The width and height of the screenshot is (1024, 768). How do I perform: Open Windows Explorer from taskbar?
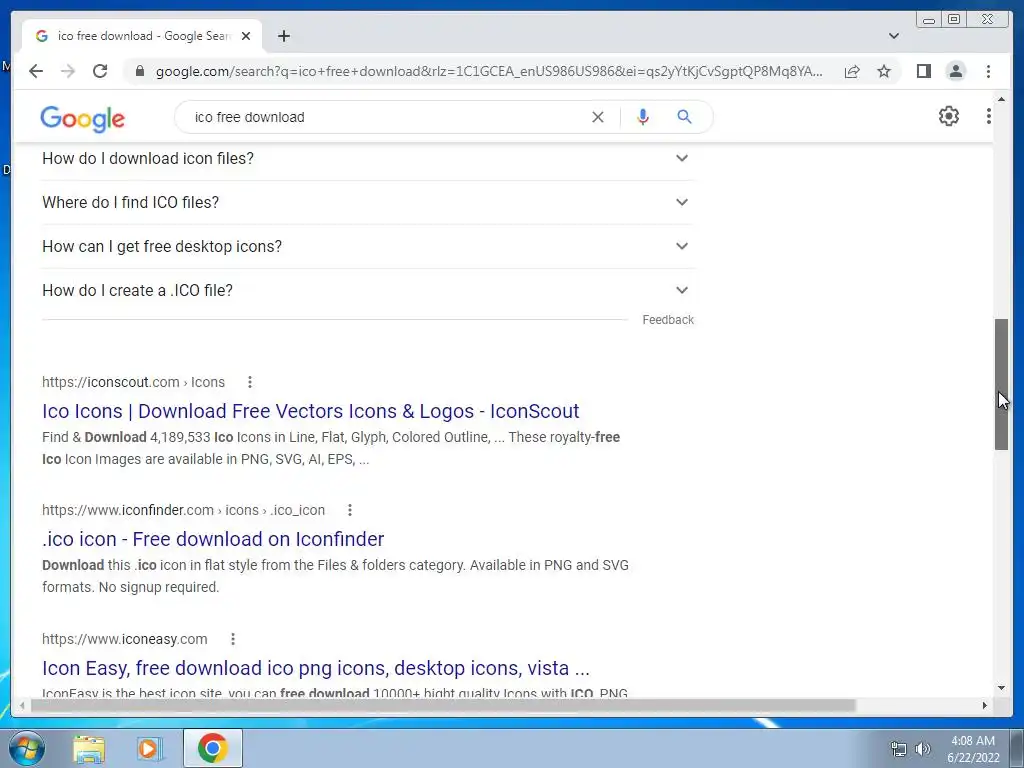pyautogui.click(x=89, y=748)
